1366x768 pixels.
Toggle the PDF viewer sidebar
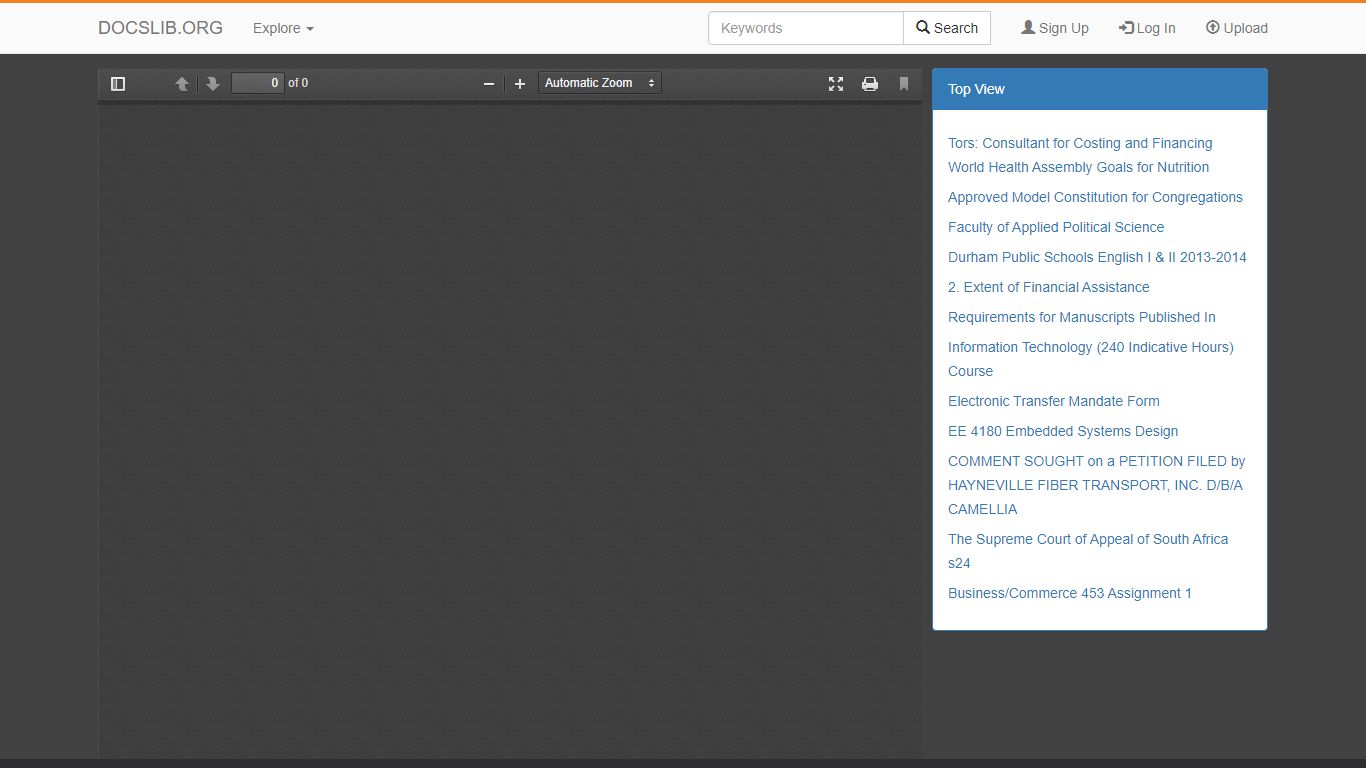tap(118, 84)
